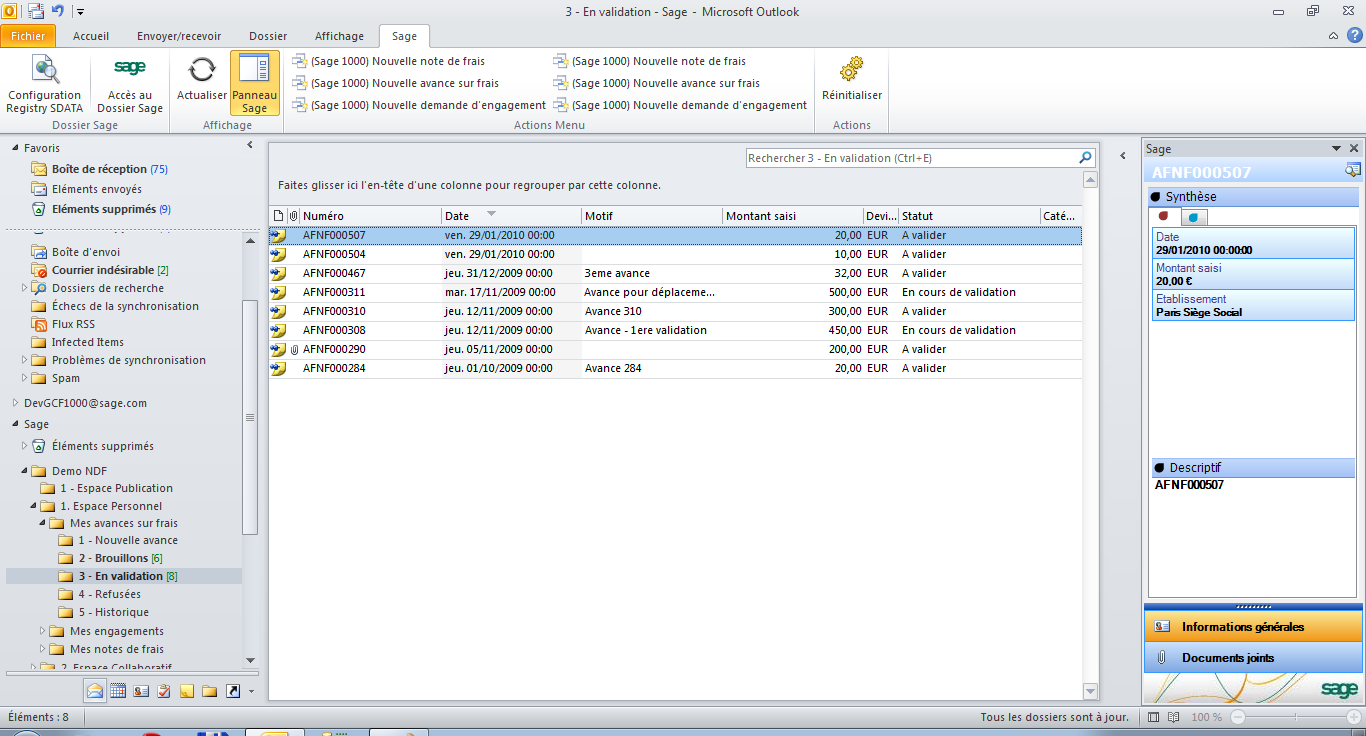Click the undo arrow in quick access toolbar
The image size is (1366, 736).
pyautogui.click(x=58, y=12)
